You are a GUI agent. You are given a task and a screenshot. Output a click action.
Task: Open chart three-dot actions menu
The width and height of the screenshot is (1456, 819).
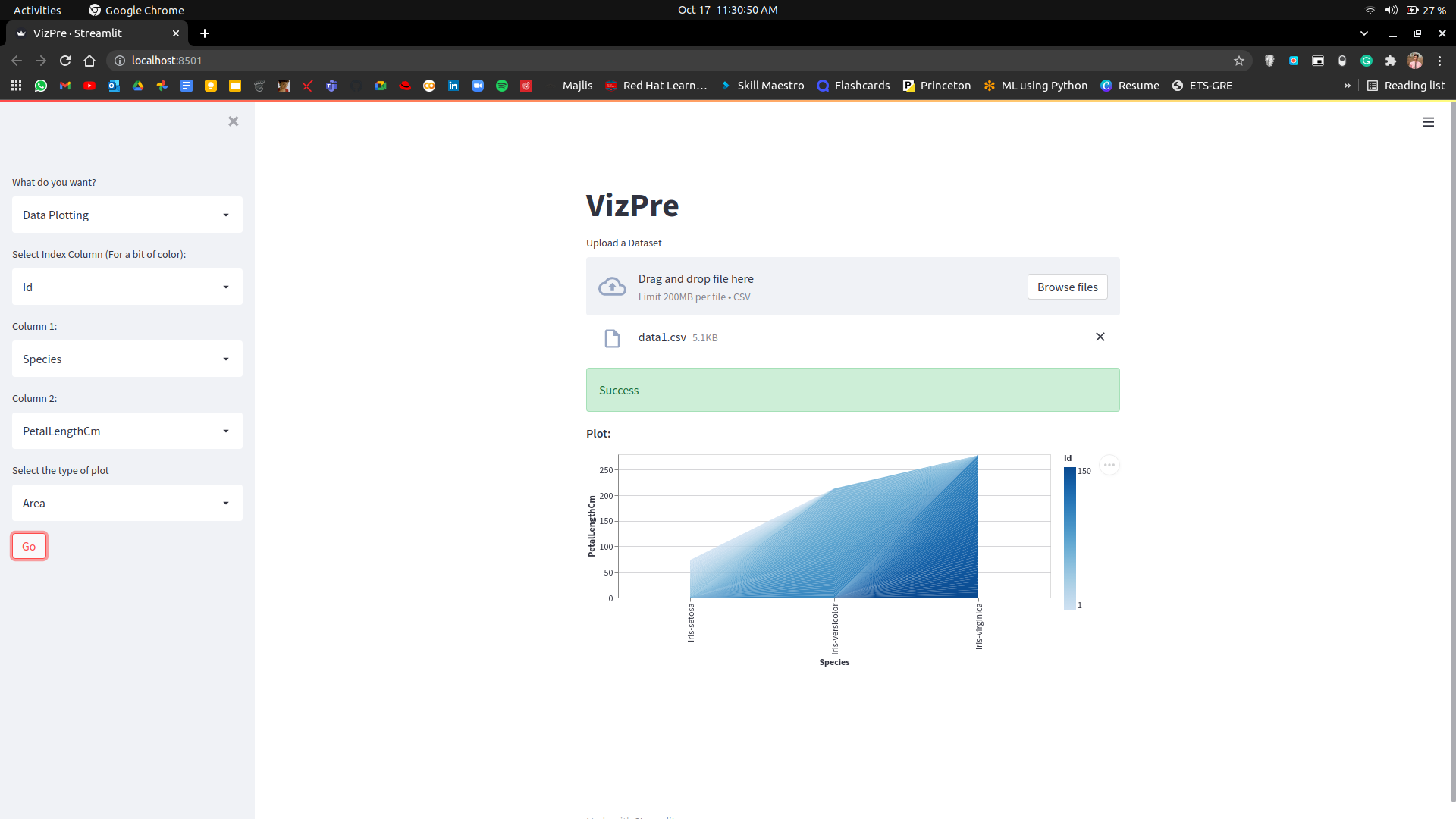1109,465
